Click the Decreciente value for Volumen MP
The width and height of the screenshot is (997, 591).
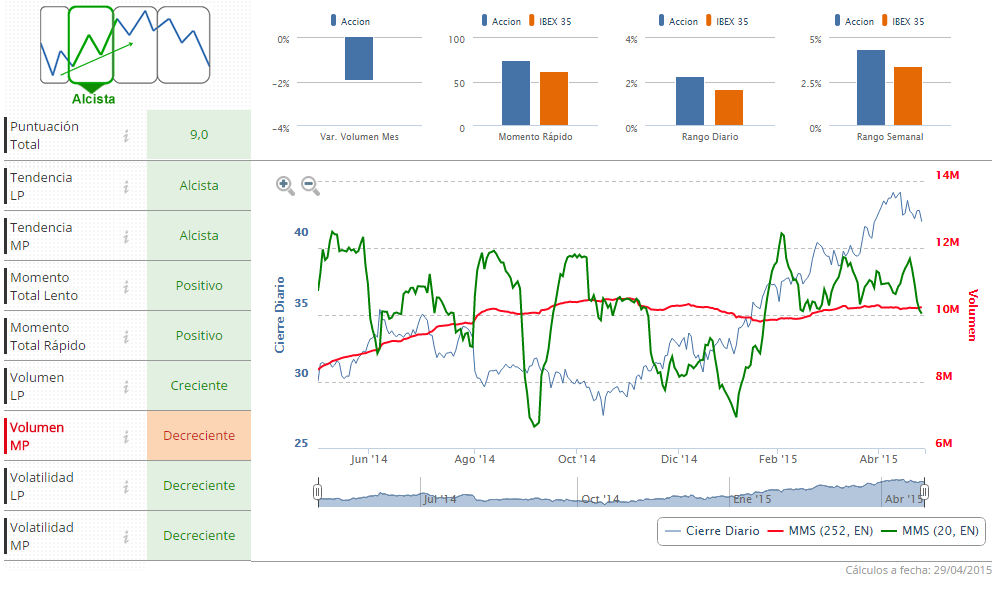click(199, 436)
